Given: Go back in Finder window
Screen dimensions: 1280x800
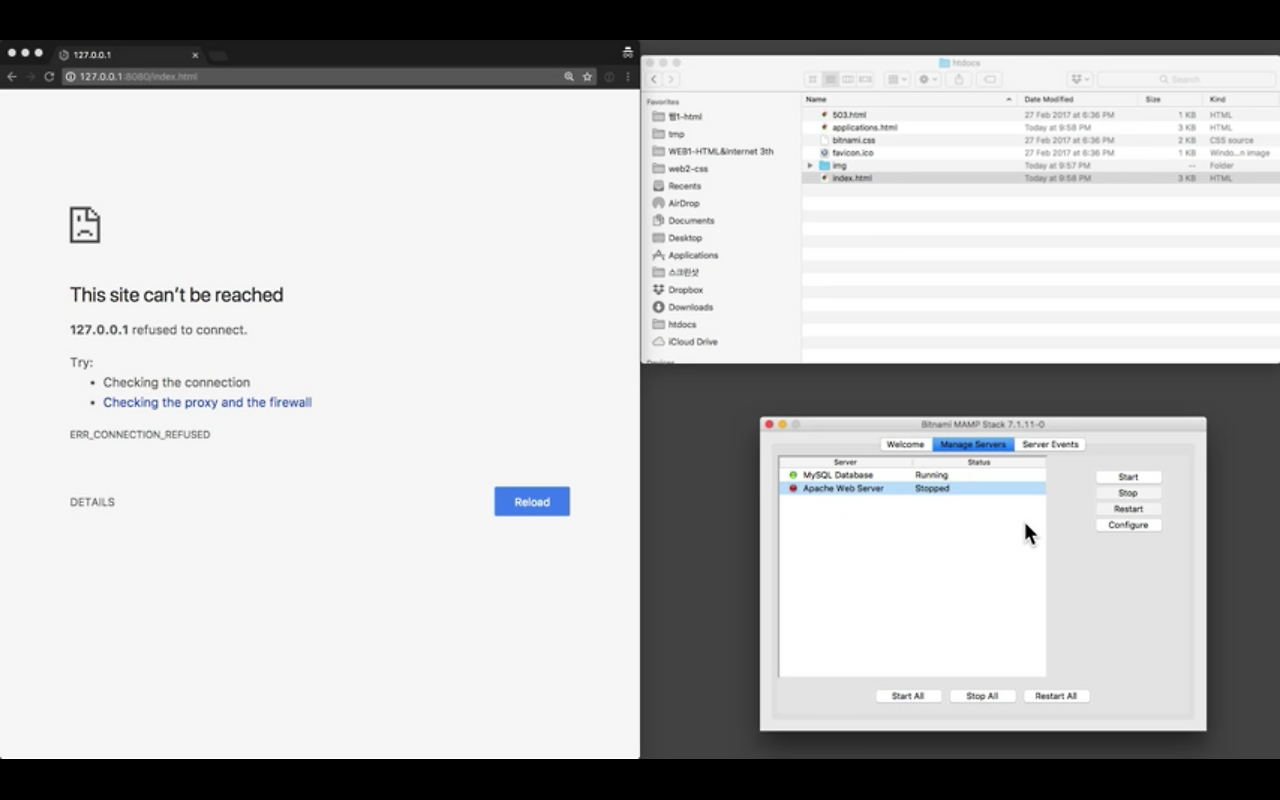Looking at the screenshot, I should (x=654, y=79).
